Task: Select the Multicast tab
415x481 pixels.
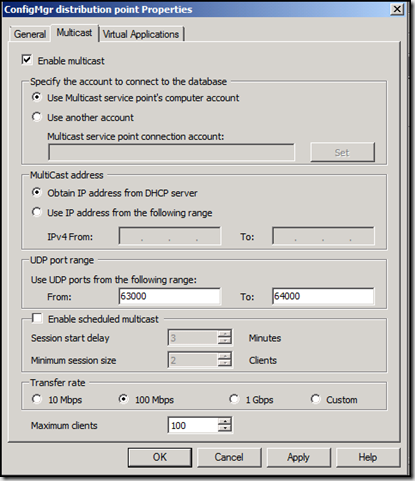Action: (x=74, y=33)
